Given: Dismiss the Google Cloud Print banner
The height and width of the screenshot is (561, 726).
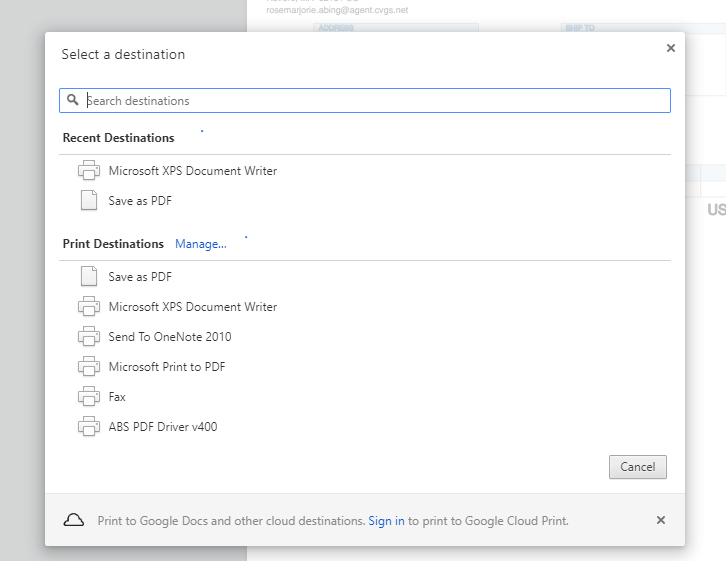Looking at the screenshot, I should click(x=660, y=520).
